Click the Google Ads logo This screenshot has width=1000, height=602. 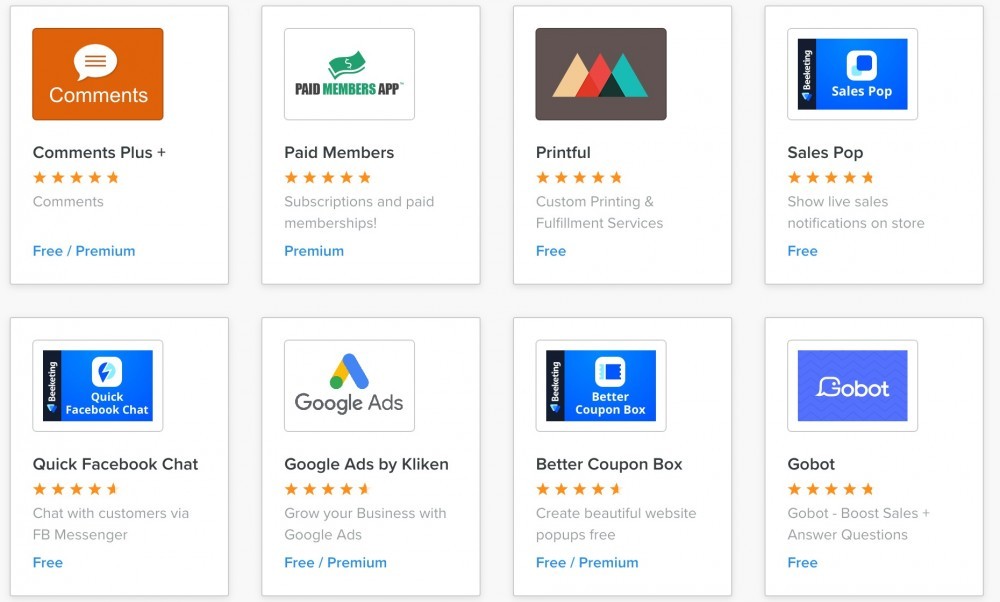348,385
